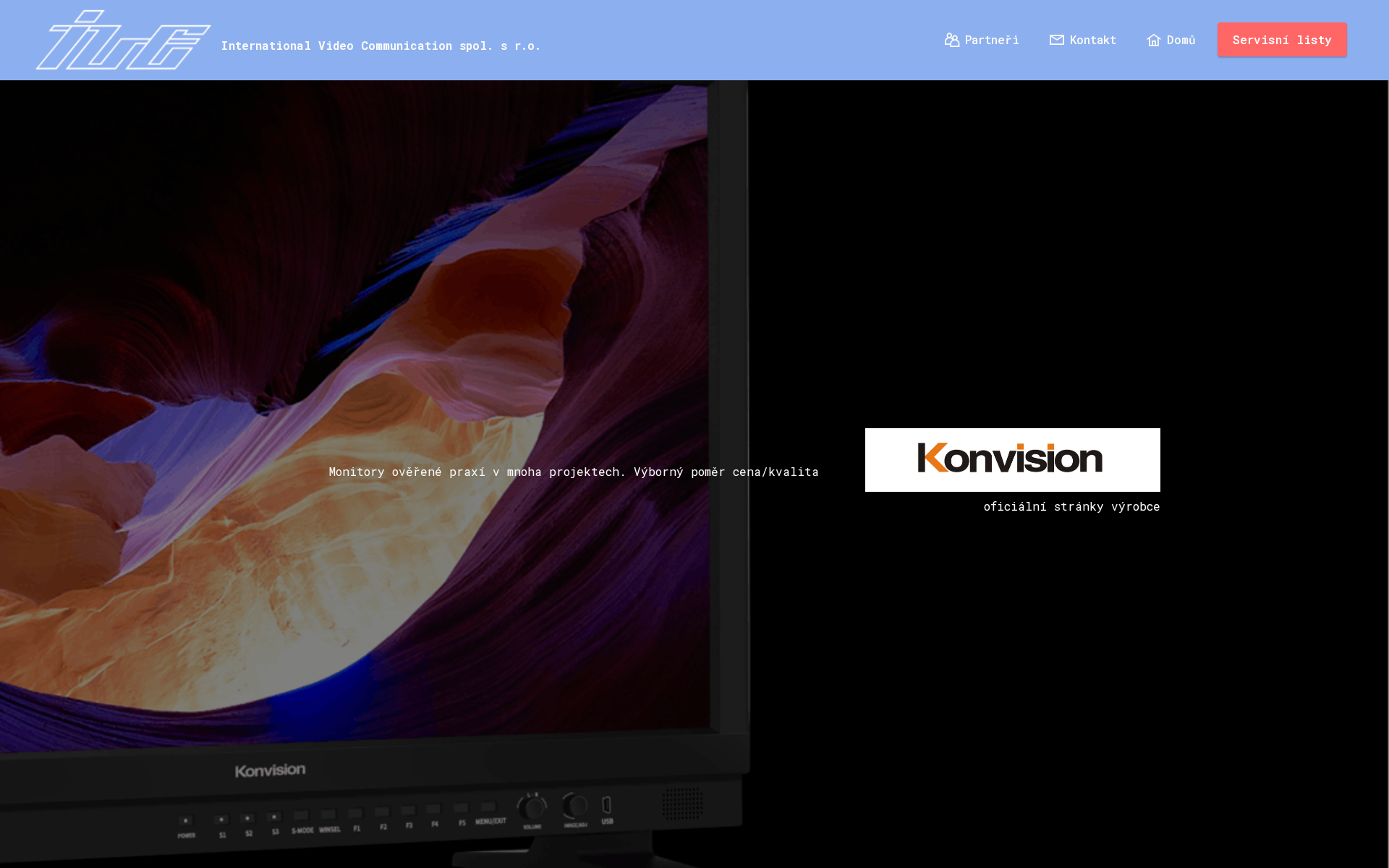The height and width of the screenshot is (868, 1389).
Task: Toggle the S1 button on the monitor
Action: coord(222,818)
